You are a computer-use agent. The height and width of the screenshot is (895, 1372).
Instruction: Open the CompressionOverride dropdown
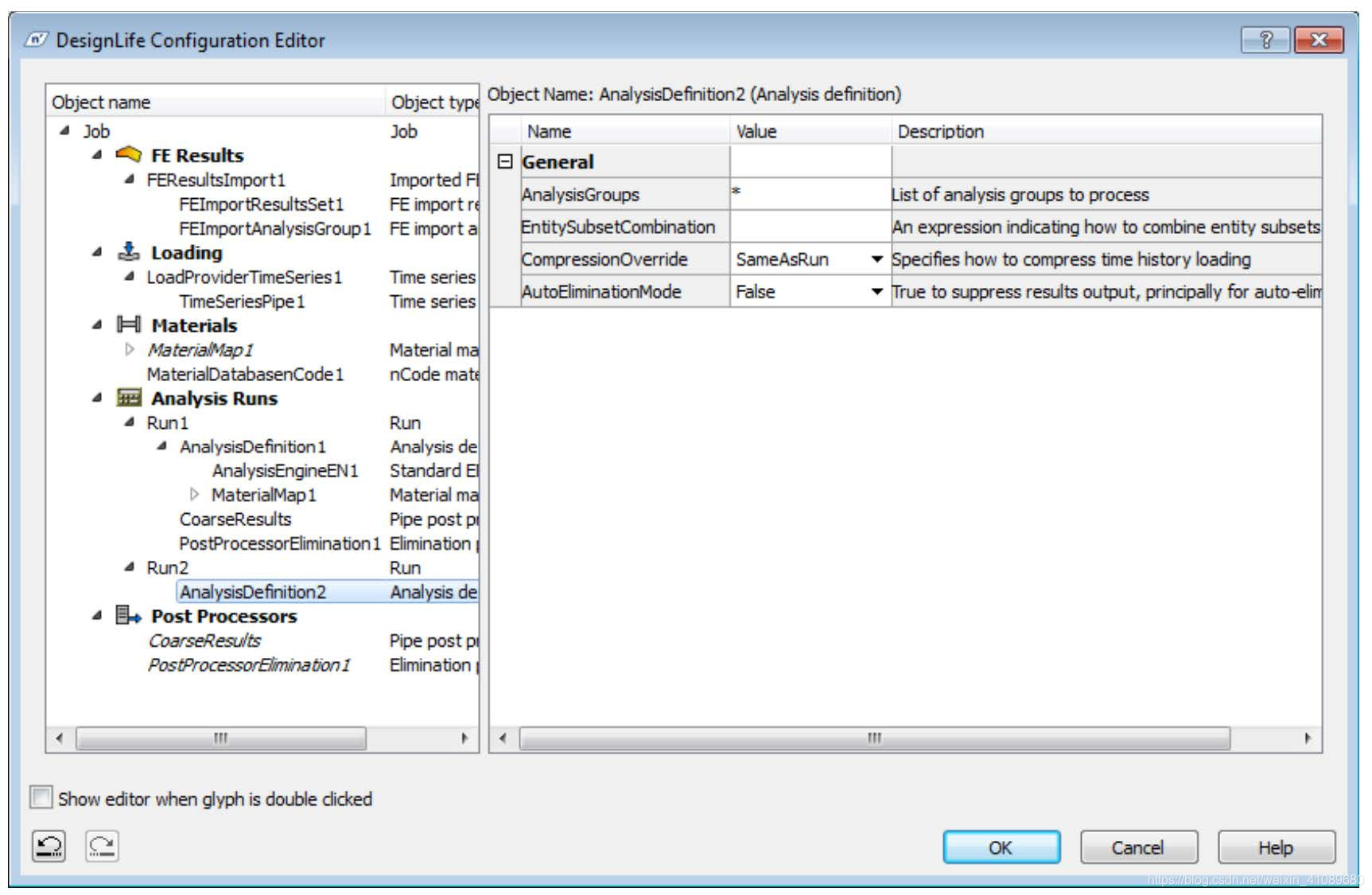tap(876, 259)
